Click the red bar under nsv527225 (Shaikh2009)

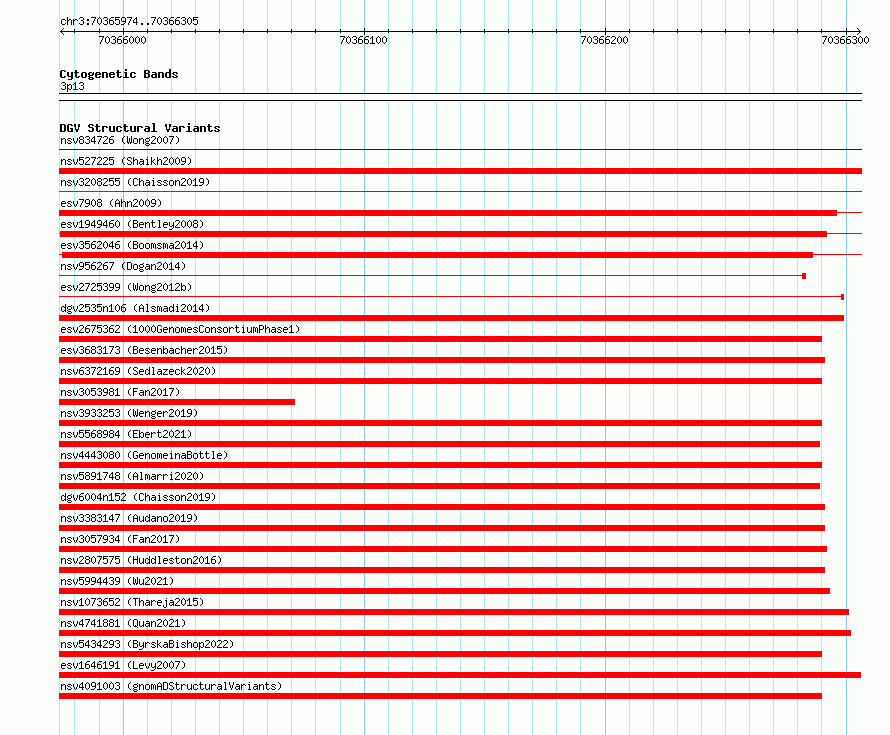(x=460, y=171)
